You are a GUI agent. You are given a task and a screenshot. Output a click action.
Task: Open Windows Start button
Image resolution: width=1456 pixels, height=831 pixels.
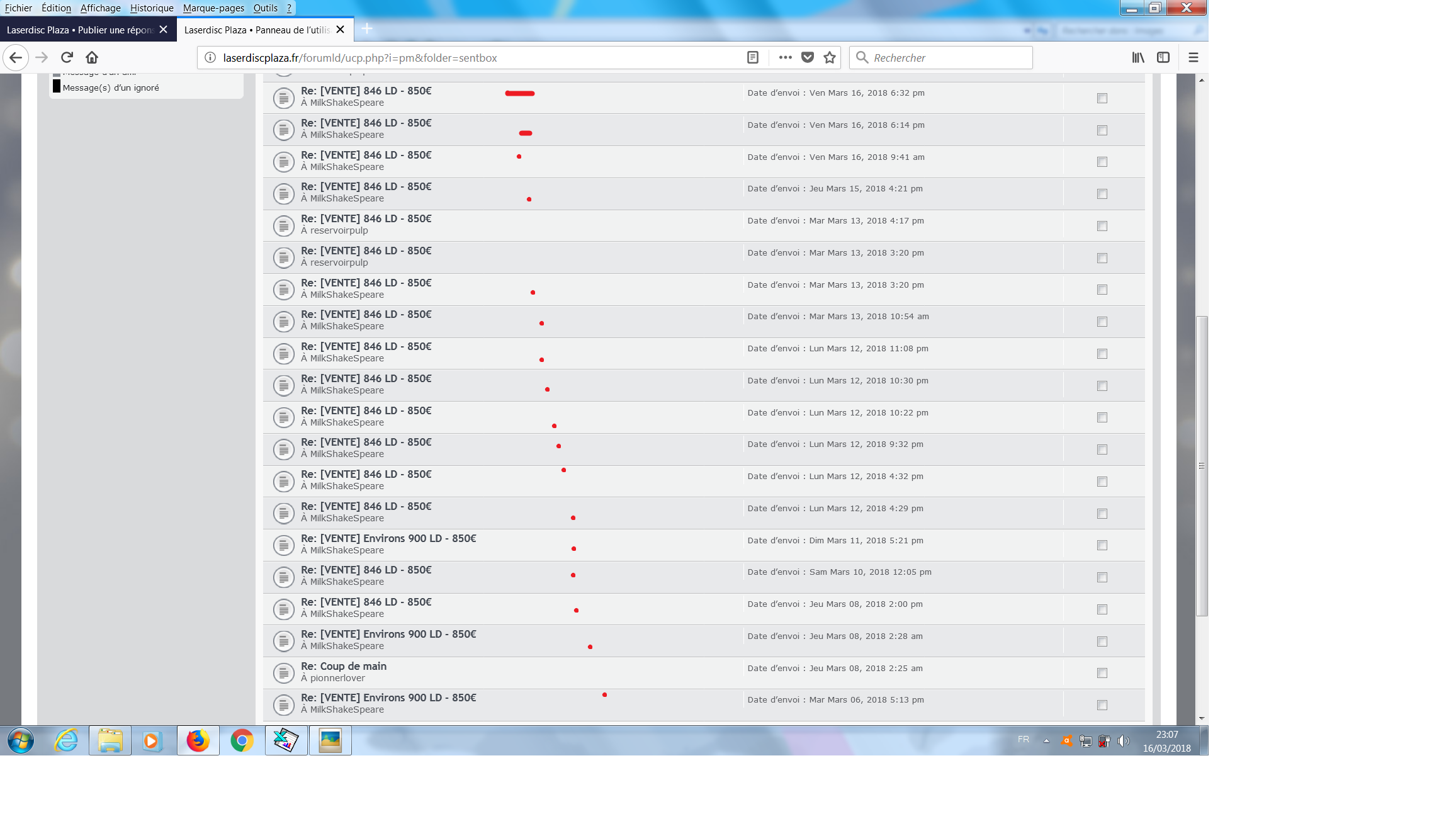coord(21,740)
